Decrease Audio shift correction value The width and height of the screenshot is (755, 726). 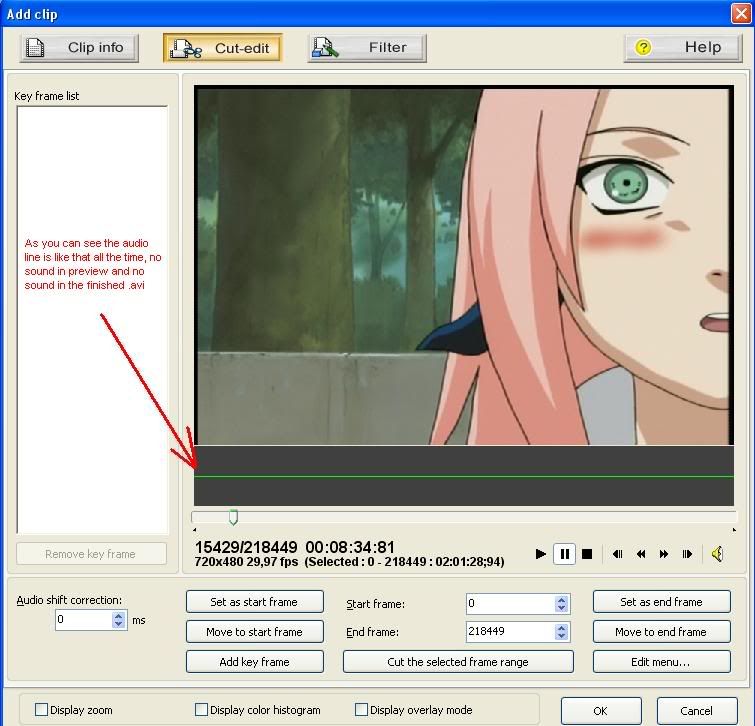[118, 623]
